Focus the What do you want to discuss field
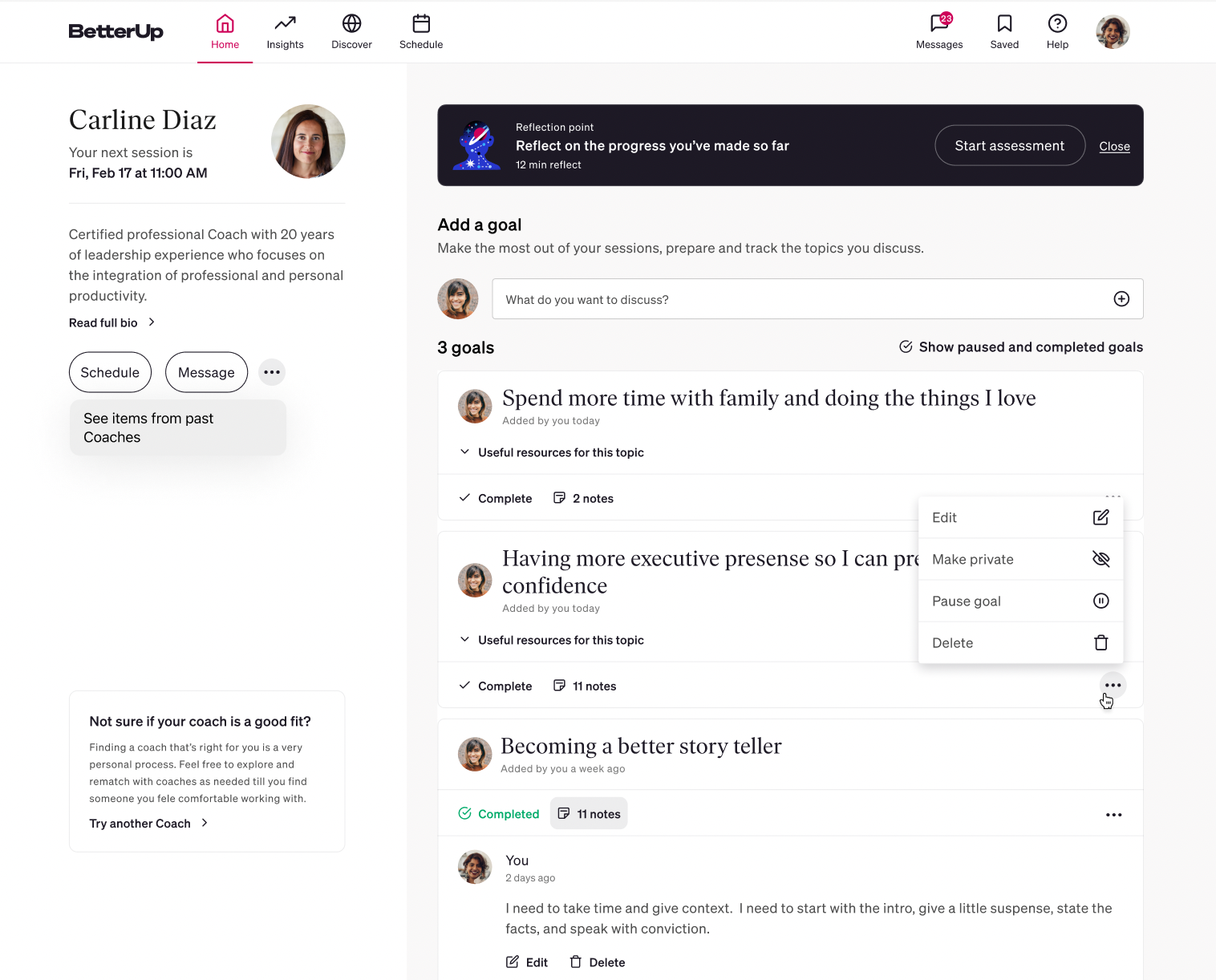Screen dimensions: 1216x980 [x=817, y=299]
